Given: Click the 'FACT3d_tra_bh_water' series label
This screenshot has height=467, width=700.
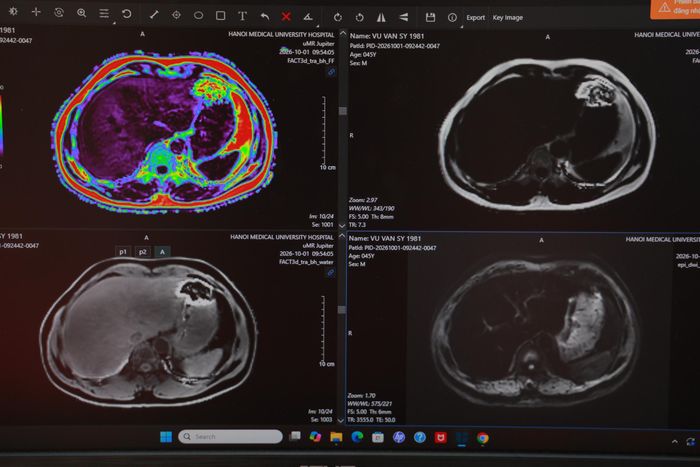Looking at the screenshot, I should 306,262.
